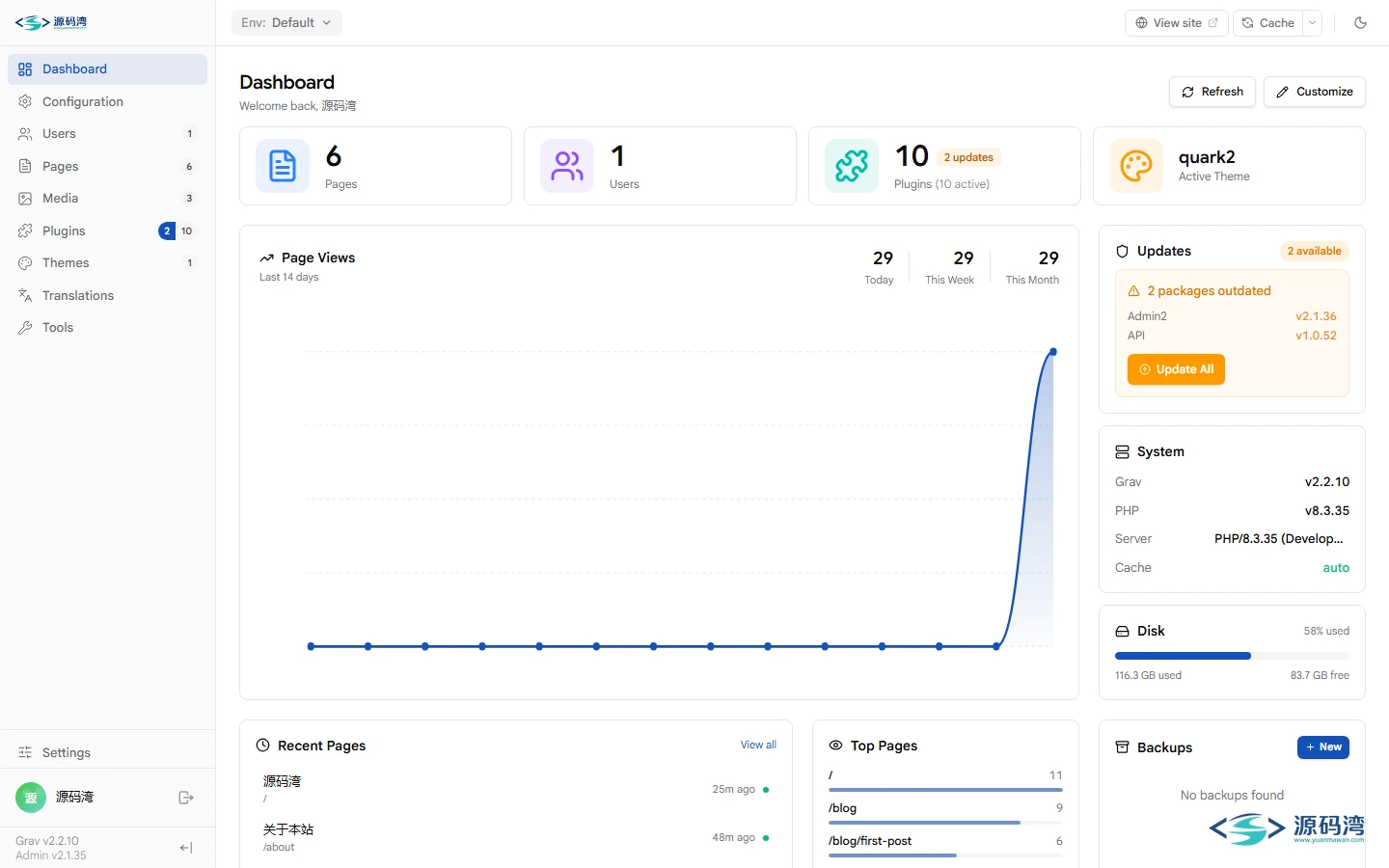Open Plugins sidebar entry

[107, 231]
